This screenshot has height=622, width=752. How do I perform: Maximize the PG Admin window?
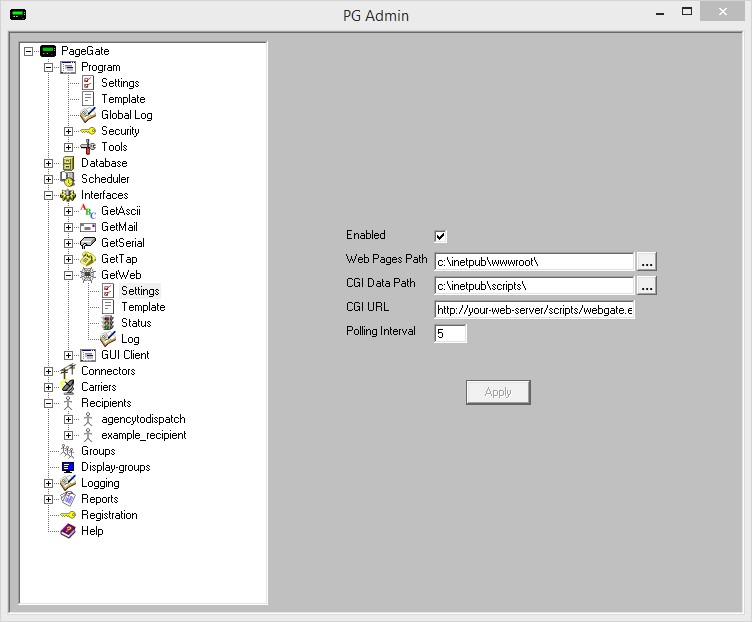(x=687, y=12)
